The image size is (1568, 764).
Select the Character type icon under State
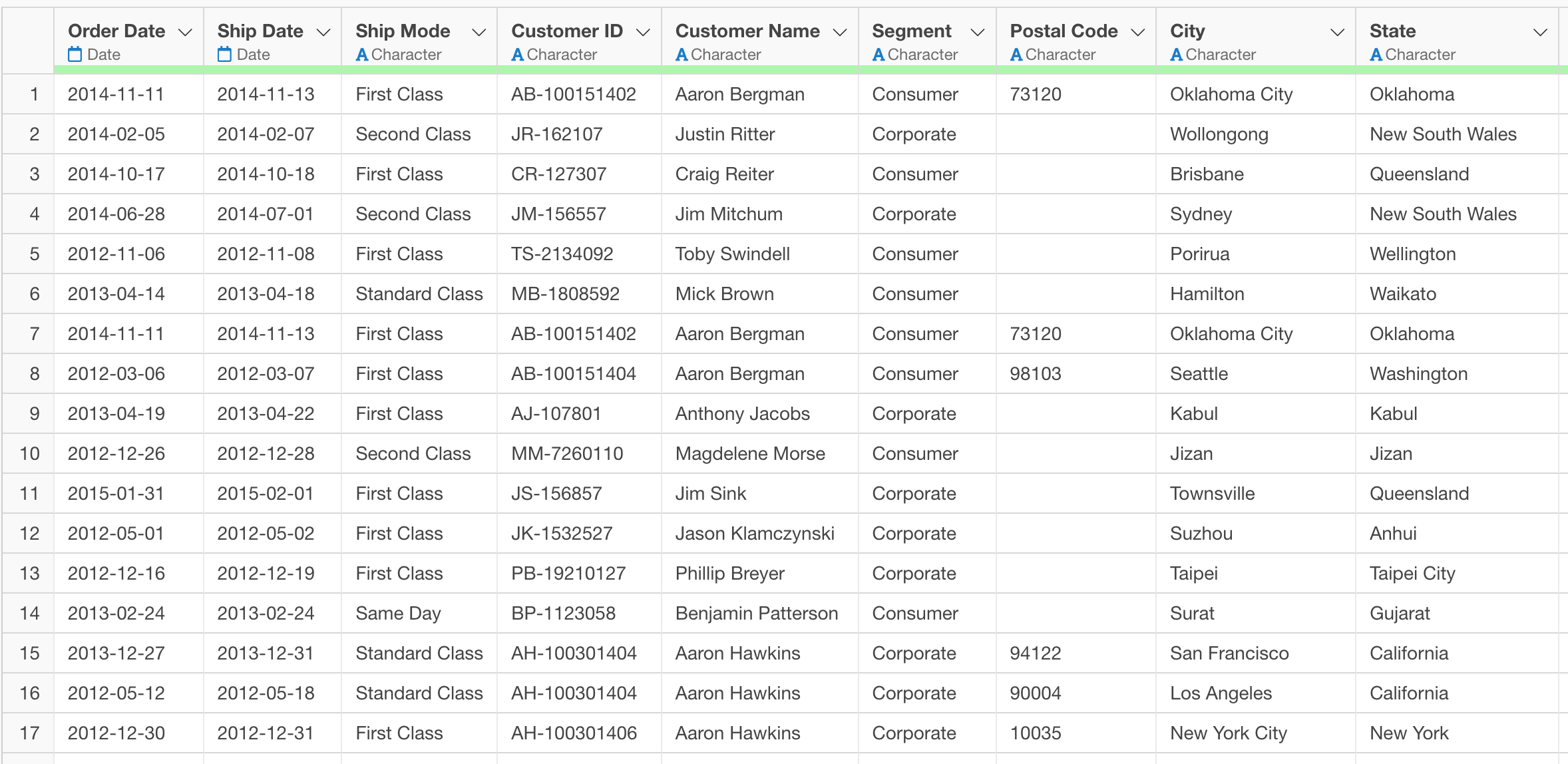pyautogui.click(x=1376, y=55)
